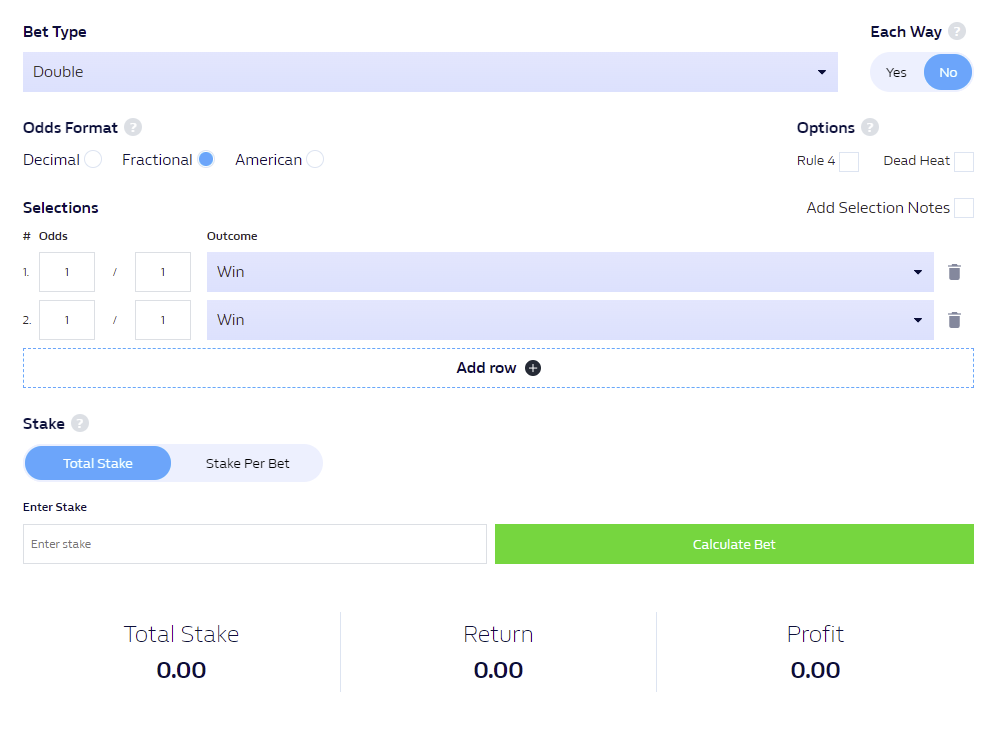
Task: Open Odds Format help question mark
Action: point(132,127)
